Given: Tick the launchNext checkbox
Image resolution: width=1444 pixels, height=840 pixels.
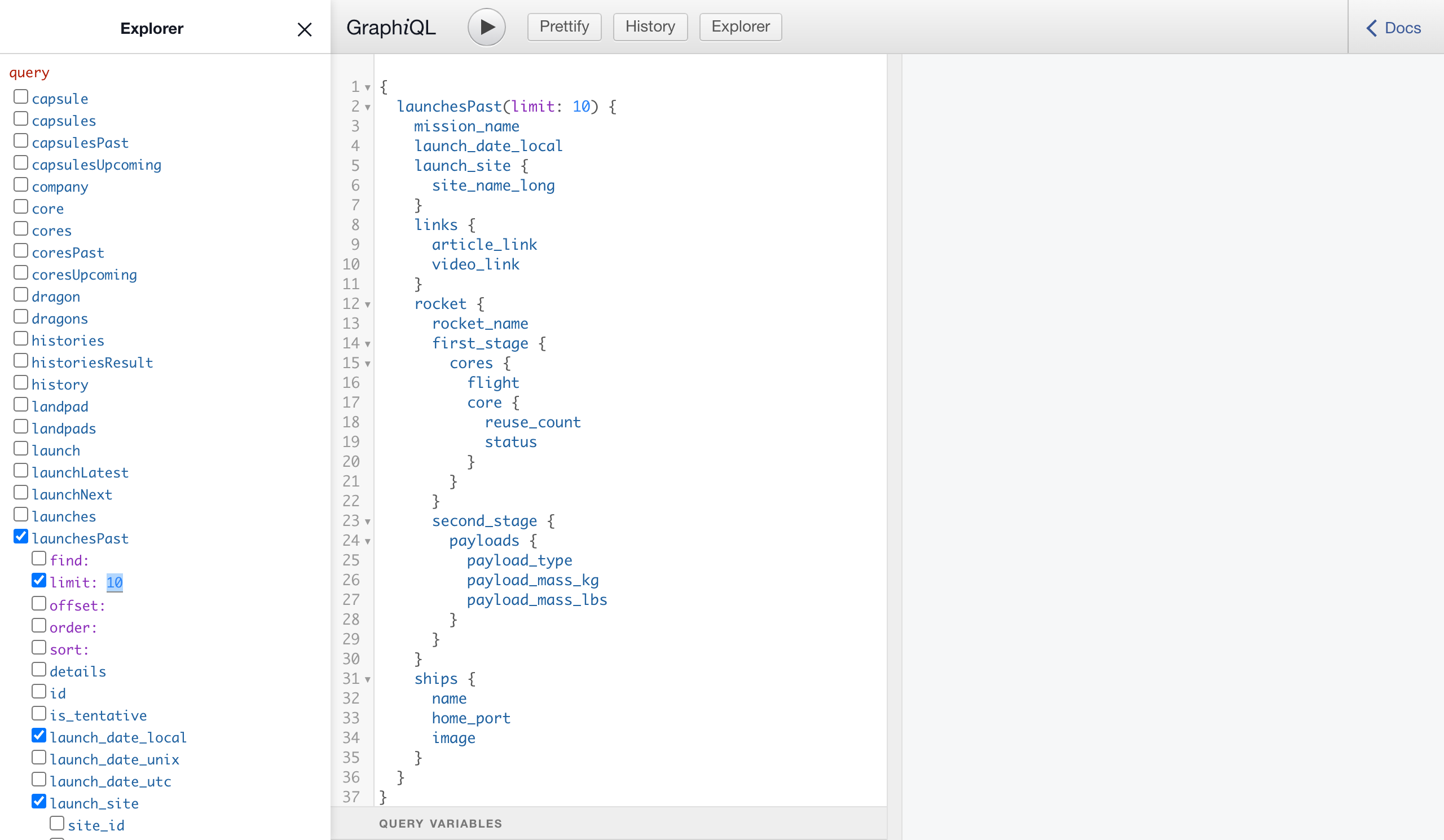Looking at the screenshot, I should [x=21, y=492].
